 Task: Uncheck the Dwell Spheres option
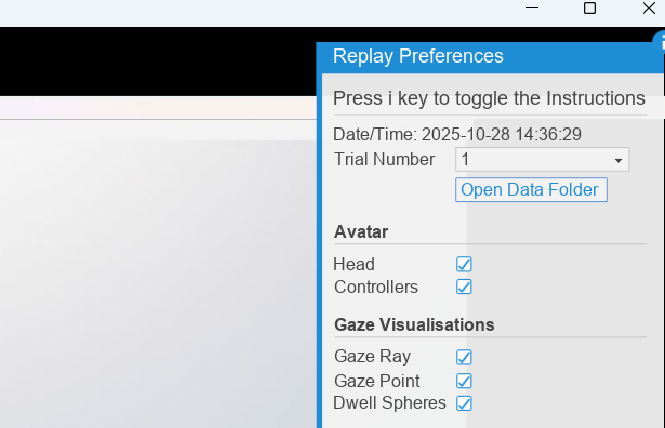coord(464,404)
